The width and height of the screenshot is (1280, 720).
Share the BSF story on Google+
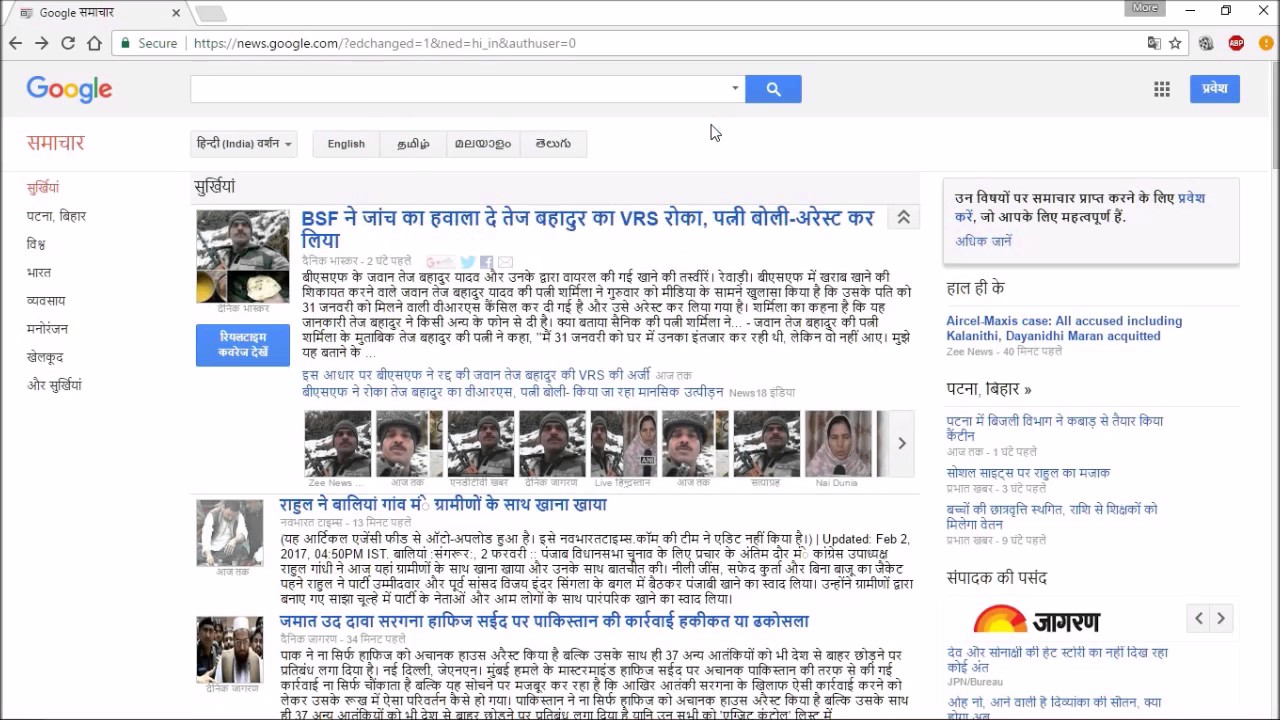click(x=440, y=262)
